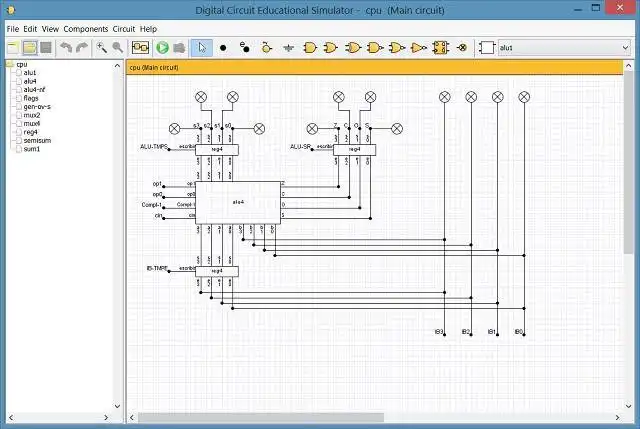Click the Redo arrow icon
This screenshot has height=429, width=640.
[x=82, y=48]
